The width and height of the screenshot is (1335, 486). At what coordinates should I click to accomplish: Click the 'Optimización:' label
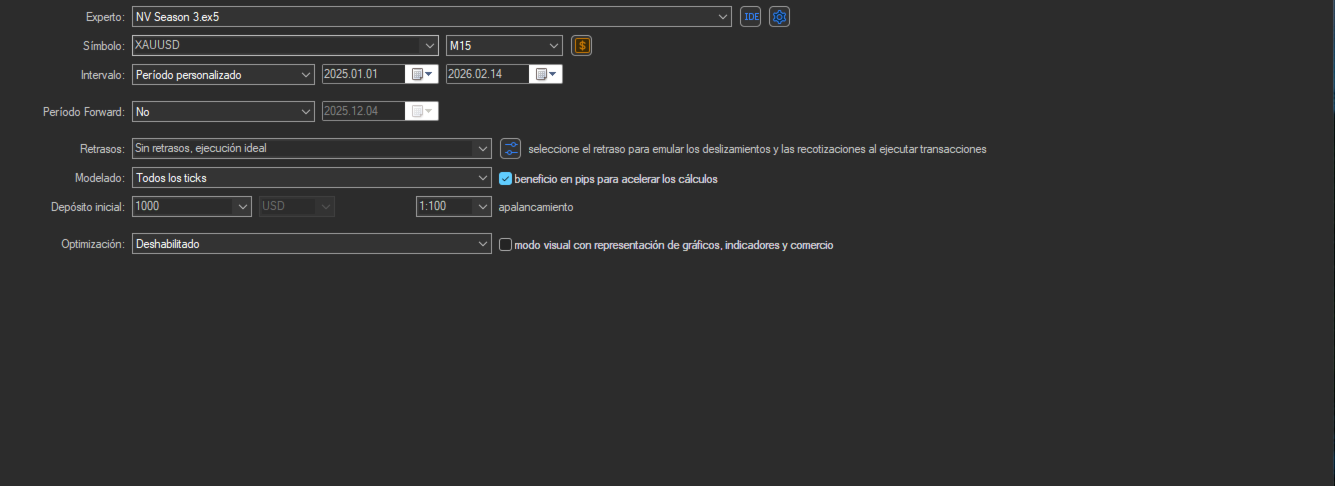point(93,244)
